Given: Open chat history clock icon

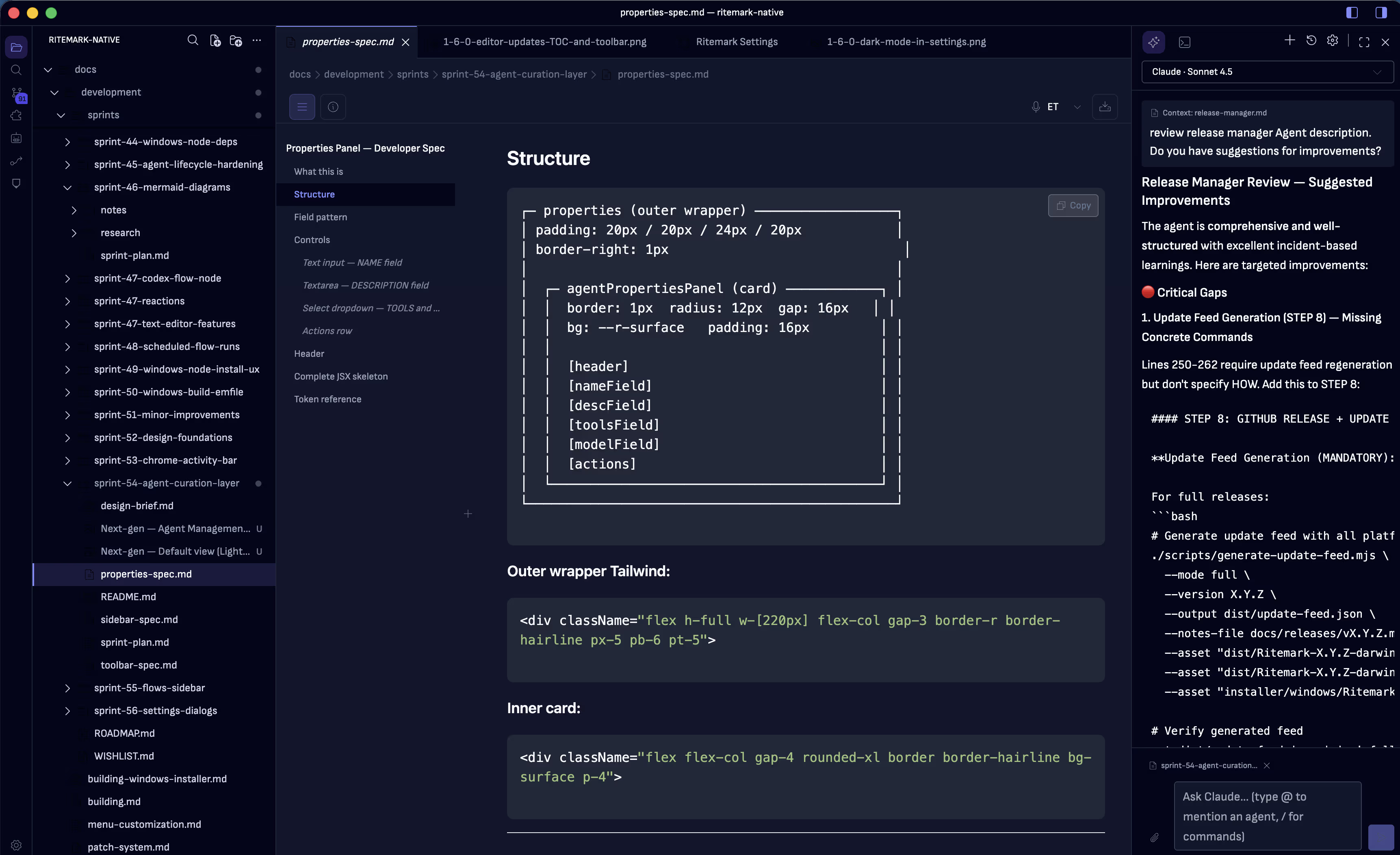Looking at the screenshot, I should 1311,40.
